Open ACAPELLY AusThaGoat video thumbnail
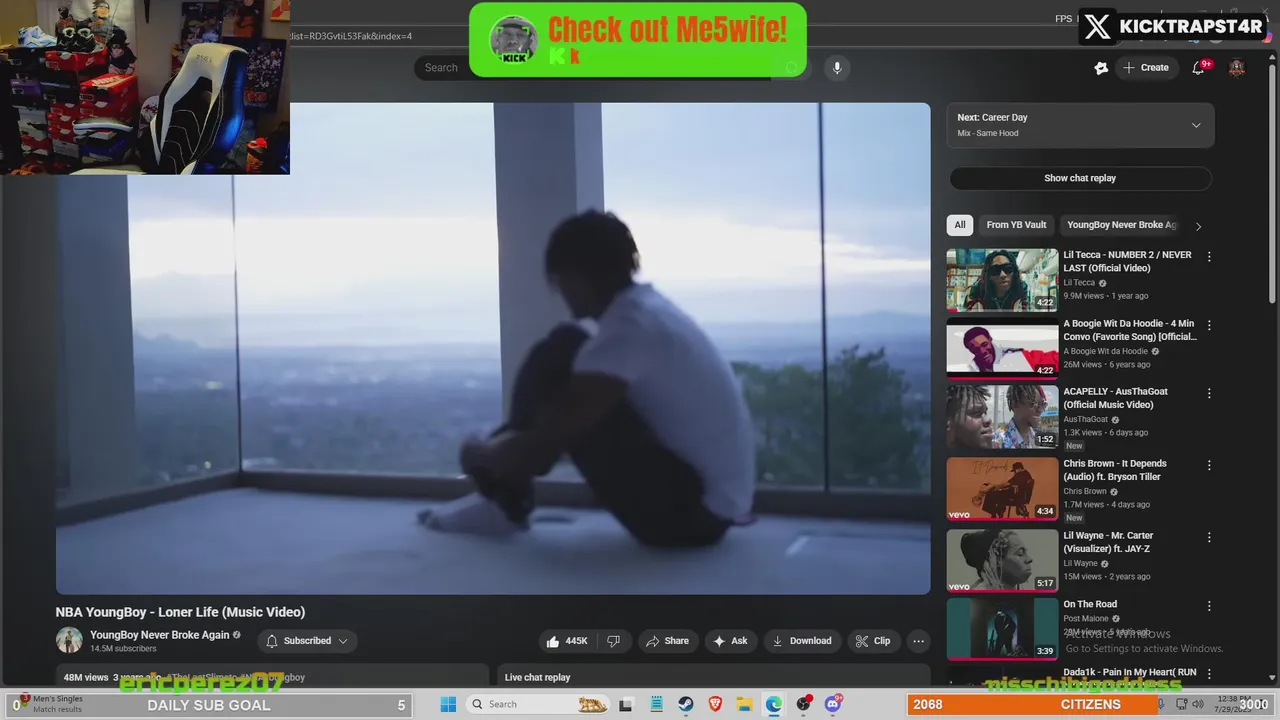This screenshot has height=720, width=1280. pyautogui.click(x=1002, y=417)
